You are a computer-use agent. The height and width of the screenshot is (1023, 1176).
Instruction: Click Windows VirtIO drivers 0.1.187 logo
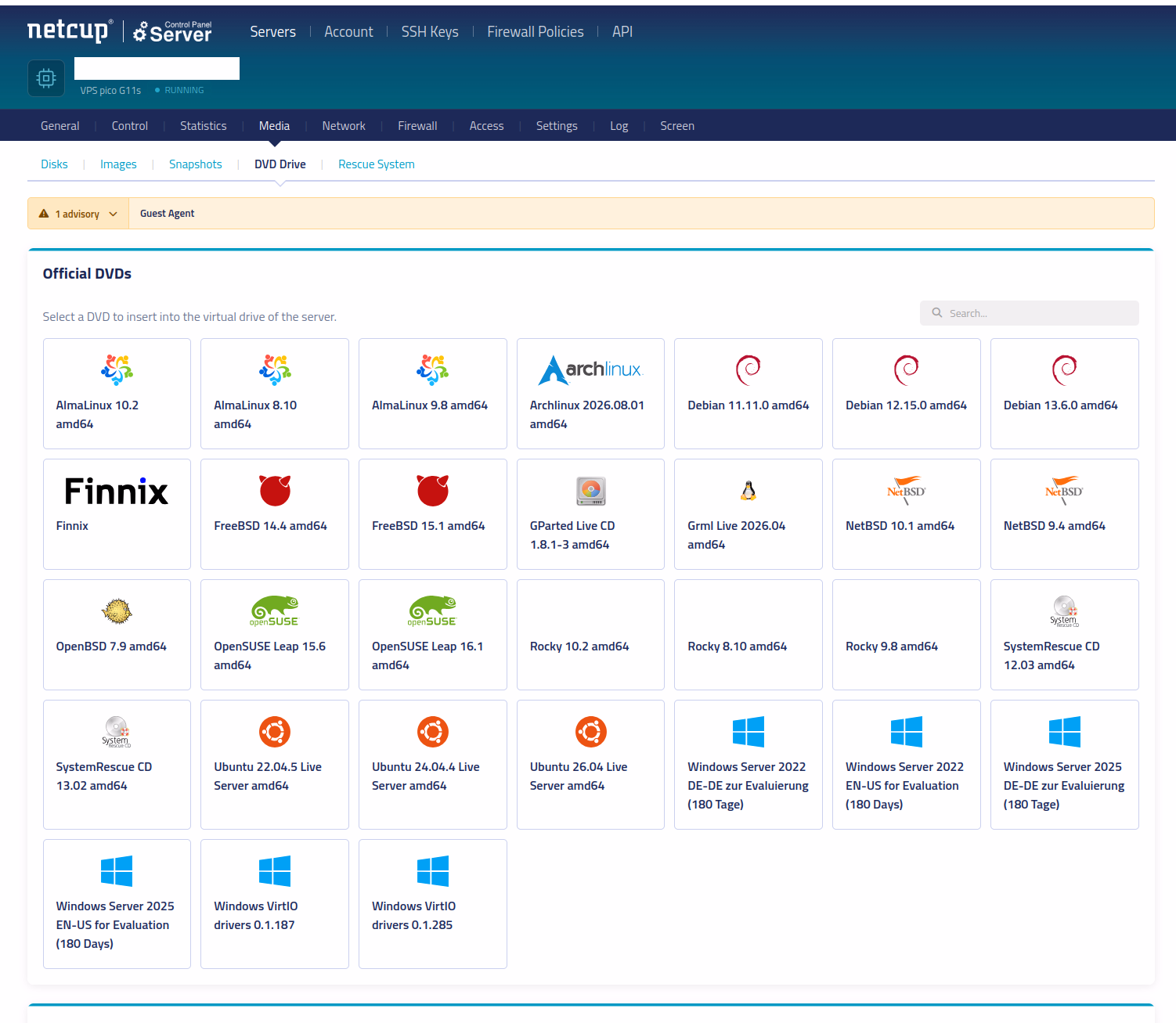[x=275, y=871]
